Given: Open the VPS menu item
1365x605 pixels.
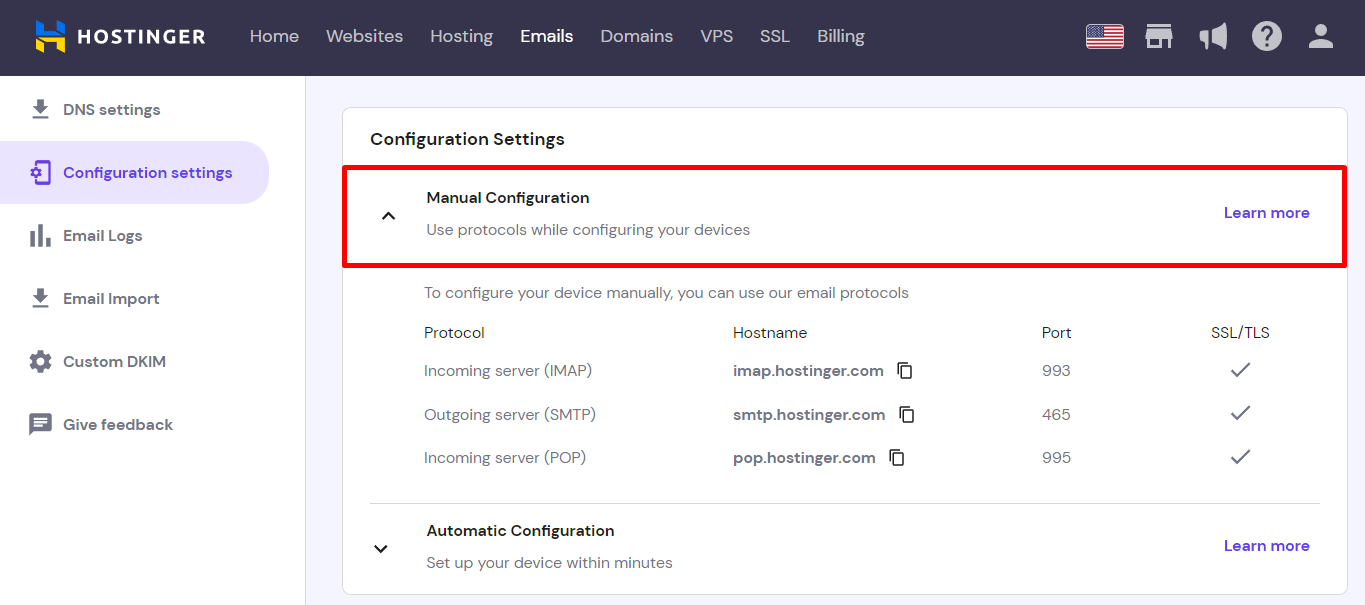Looking at the screenshot, I should [716, 36].
